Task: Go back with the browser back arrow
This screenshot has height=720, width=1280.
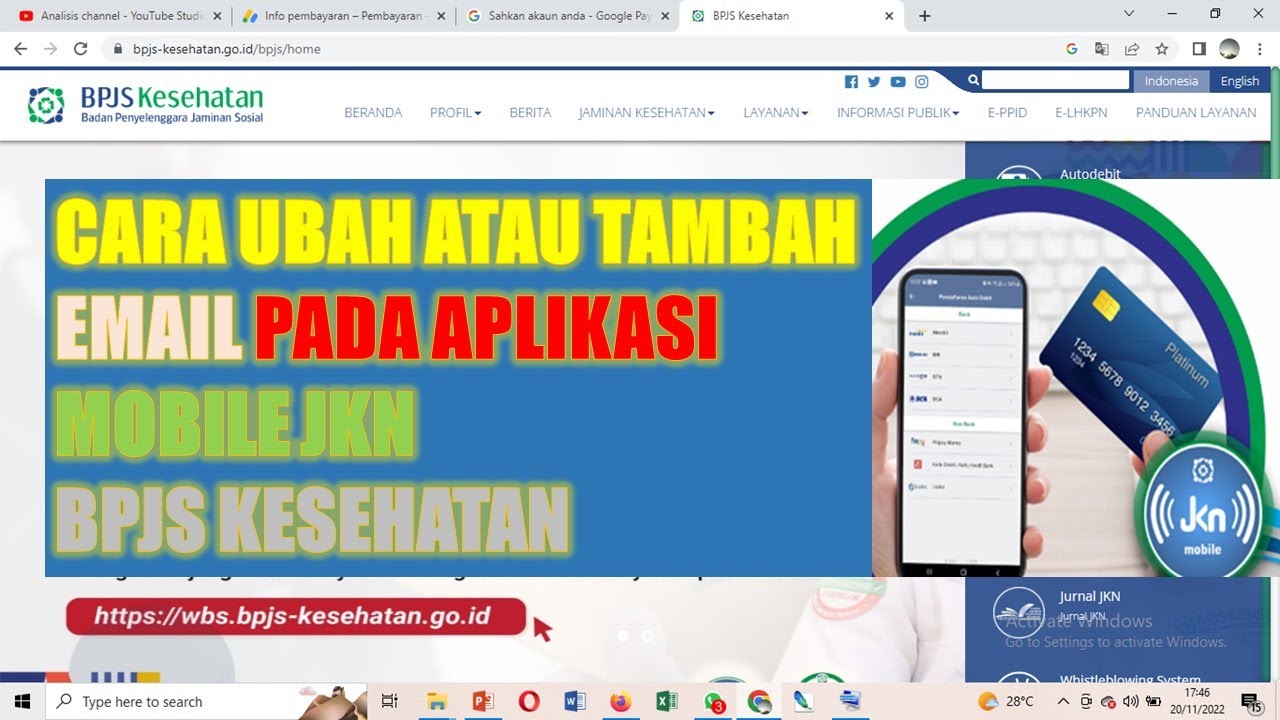Action: pos(20,49)
